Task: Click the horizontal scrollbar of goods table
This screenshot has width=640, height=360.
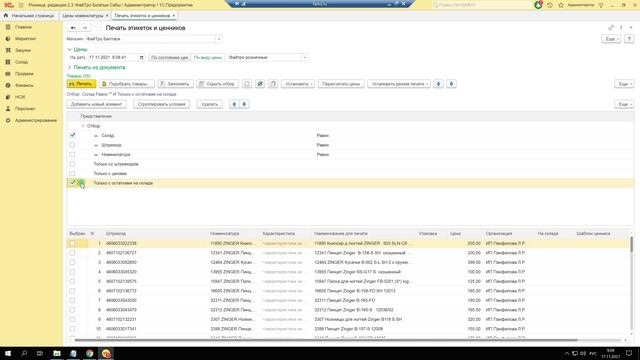Action: [x=327, y=340]
